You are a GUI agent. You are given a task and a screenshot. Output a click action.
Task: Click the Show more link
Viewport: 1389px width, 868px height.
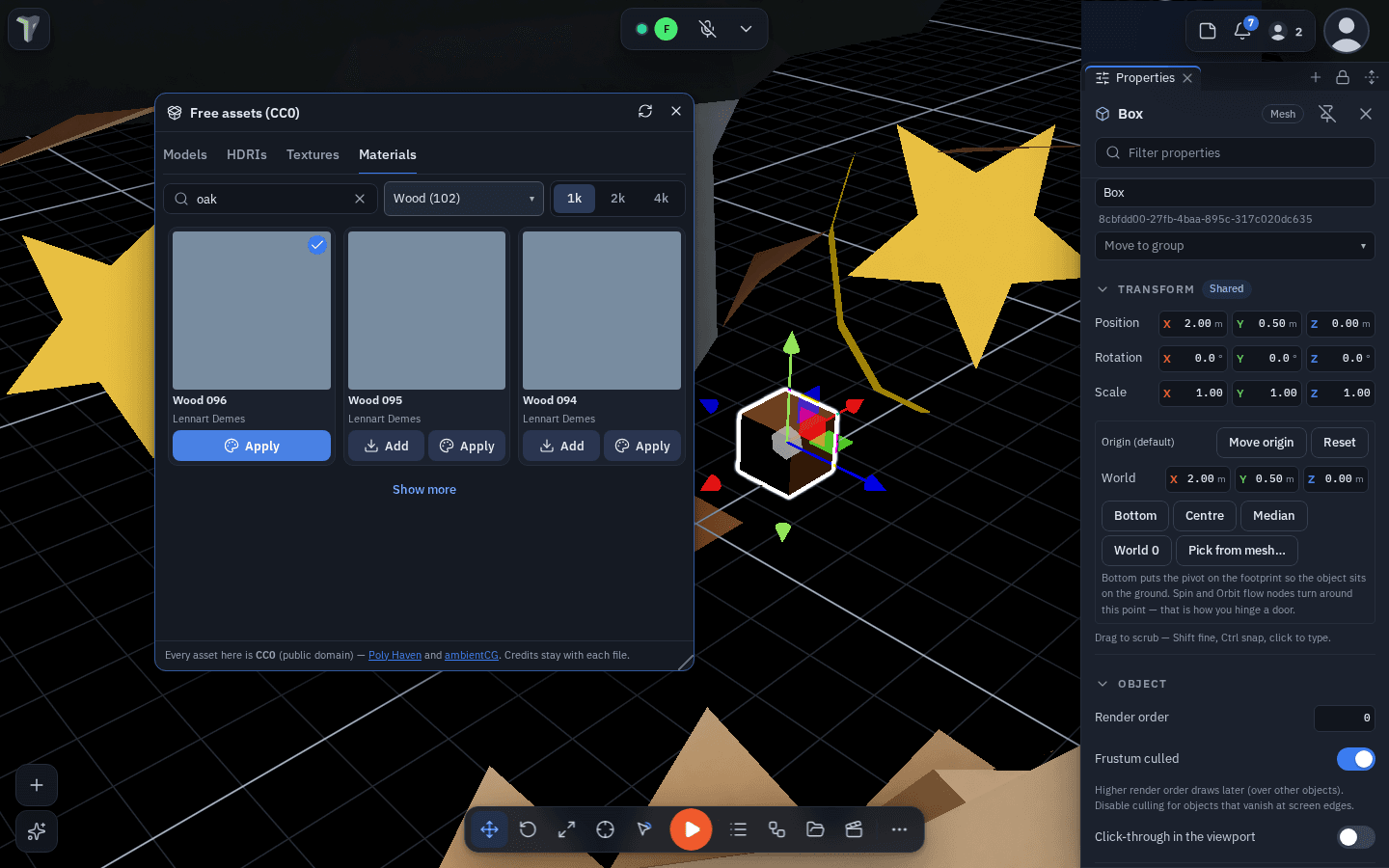tap(424, 490)
